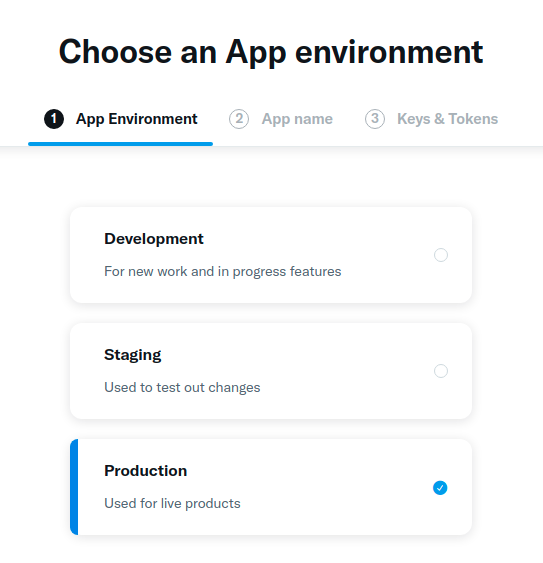Choose the Staging environment card

(x=271, y=371)
